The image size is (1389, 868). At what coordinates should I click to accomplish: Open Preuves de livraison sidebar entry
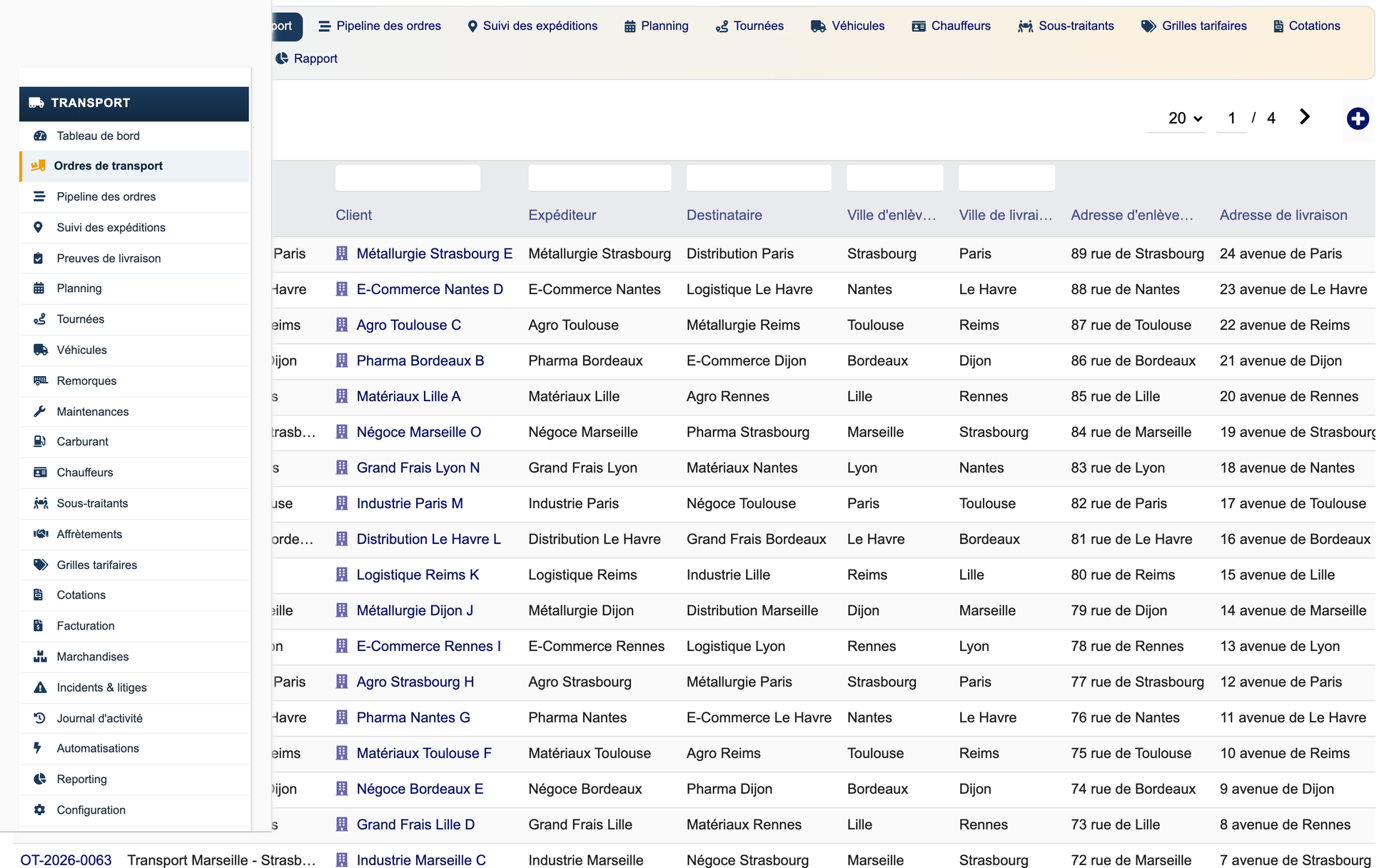pos(134,258)
